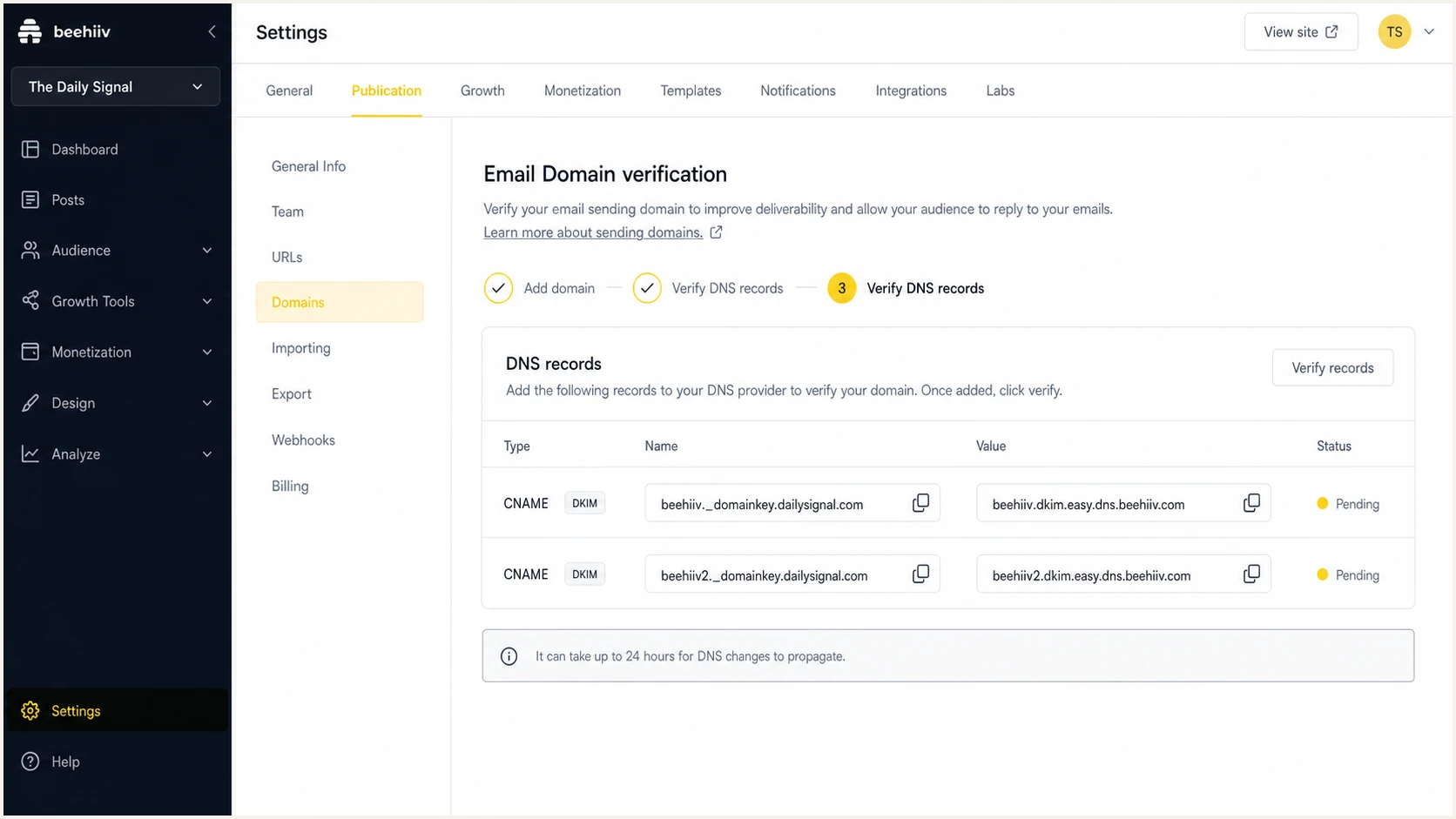
Task: Copy the beehiiv2.dkim.easy.dns.beehiiv.com value
Action: [x=1251, y=574]
